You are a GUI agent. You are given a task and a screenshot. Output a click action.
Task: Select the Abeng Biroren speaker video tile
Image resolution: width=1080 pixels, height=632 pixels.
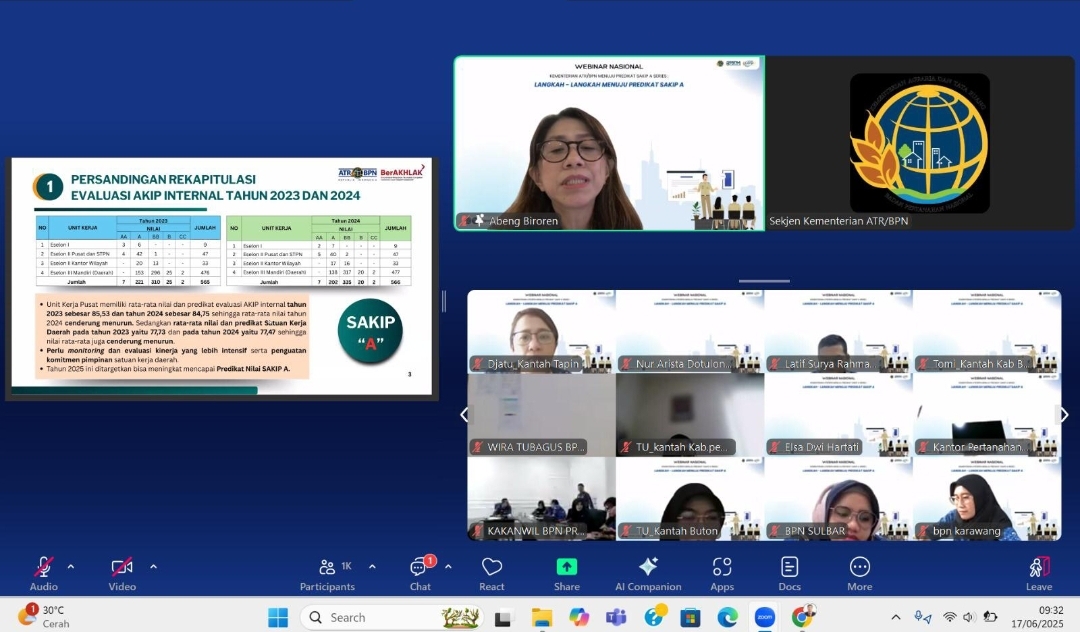pos(609,143)
